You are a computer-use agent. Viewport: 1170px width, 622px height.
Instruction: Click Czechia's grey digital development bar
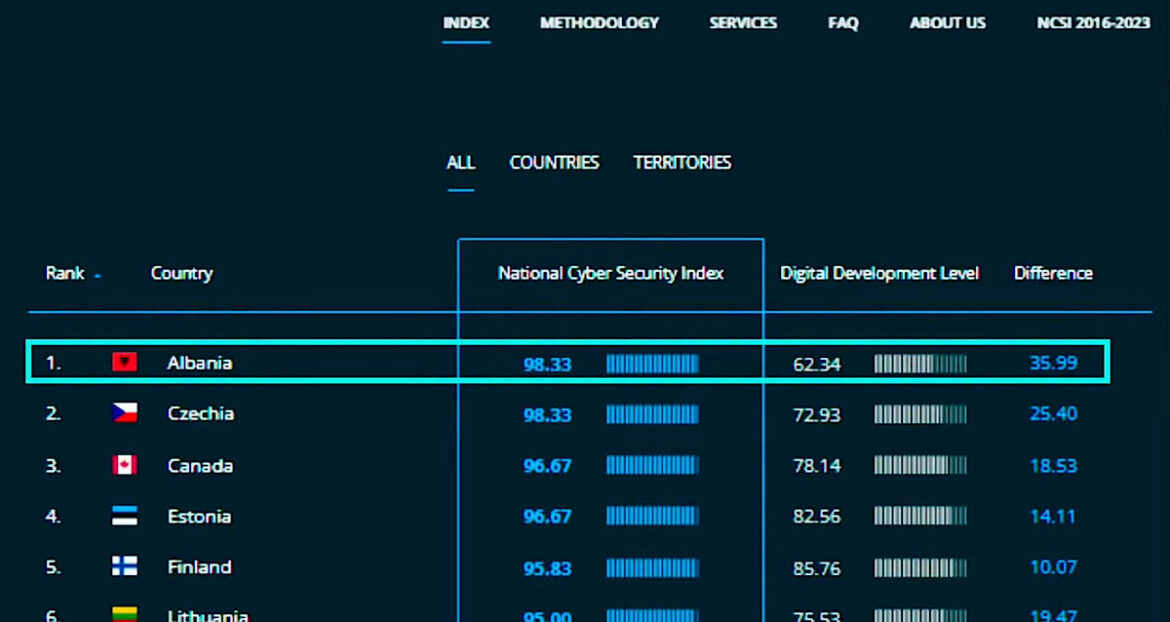(920, 415)
